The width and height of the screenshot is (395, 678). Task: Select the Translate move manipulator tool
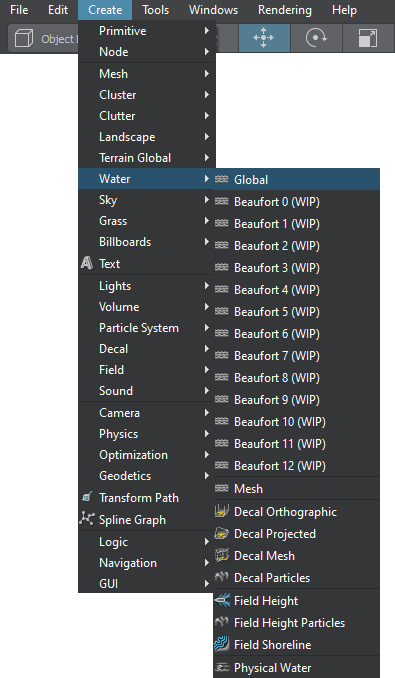pyautogui.click(x=264, y=38)
